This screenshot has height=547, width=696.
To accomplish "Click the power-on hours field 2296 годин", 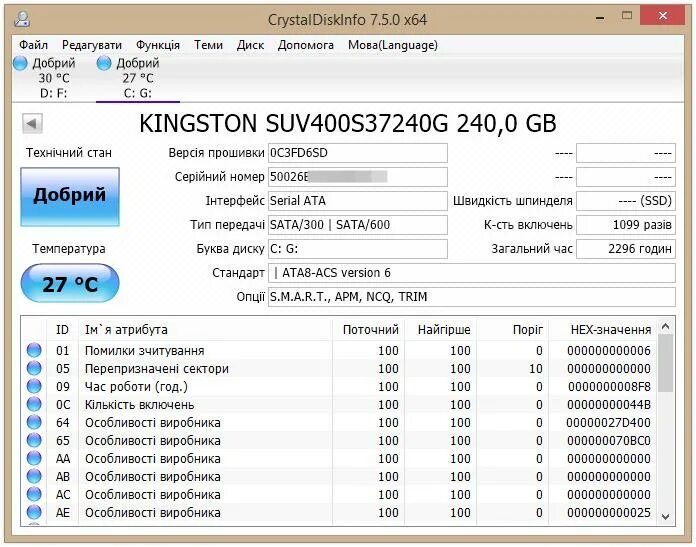I will click(x=626, y=249).
